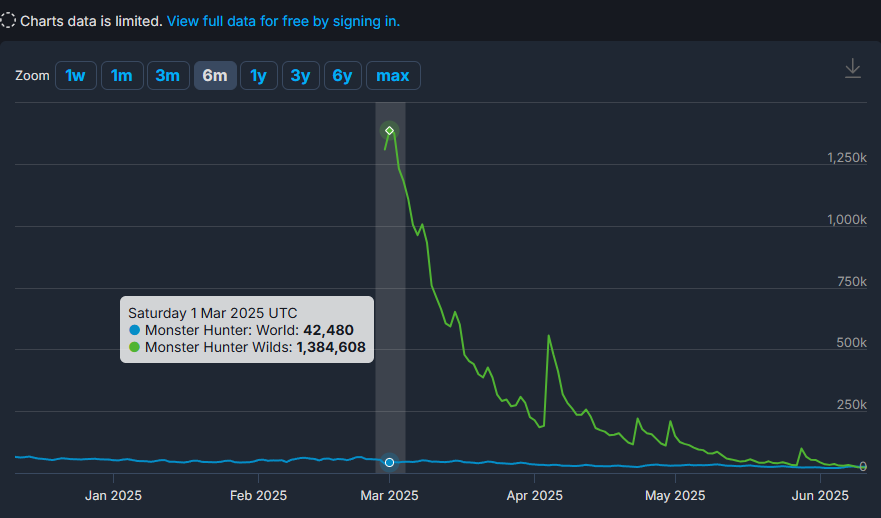Click the Jun 2025 axis label
This screenshot has height=518, width=881.
(x=820, y=495)
